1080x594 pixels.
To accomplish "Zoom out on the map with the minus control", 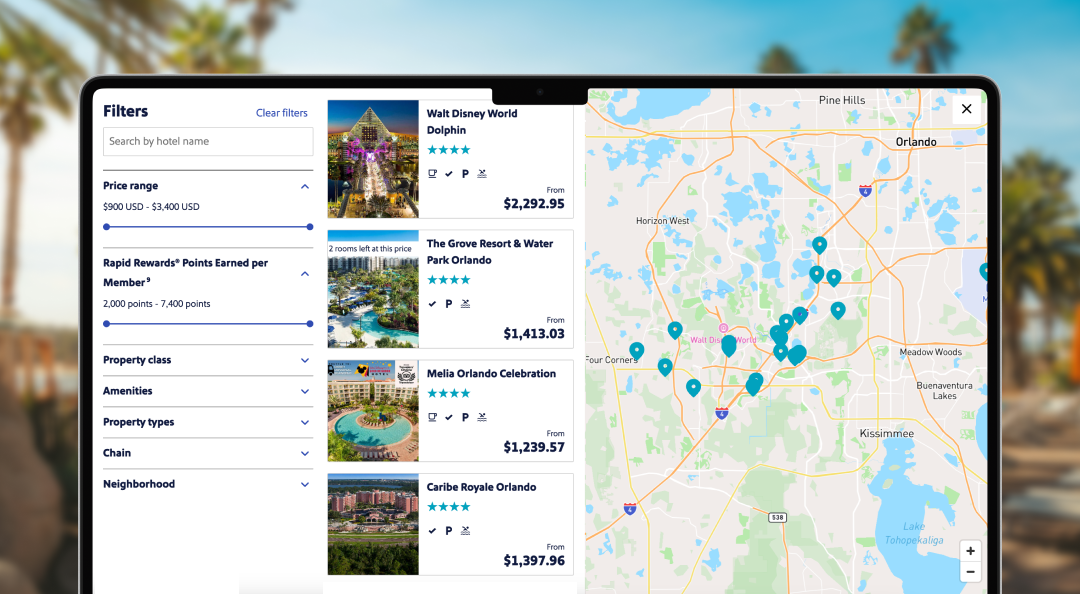I will click(x=969, y=571).
